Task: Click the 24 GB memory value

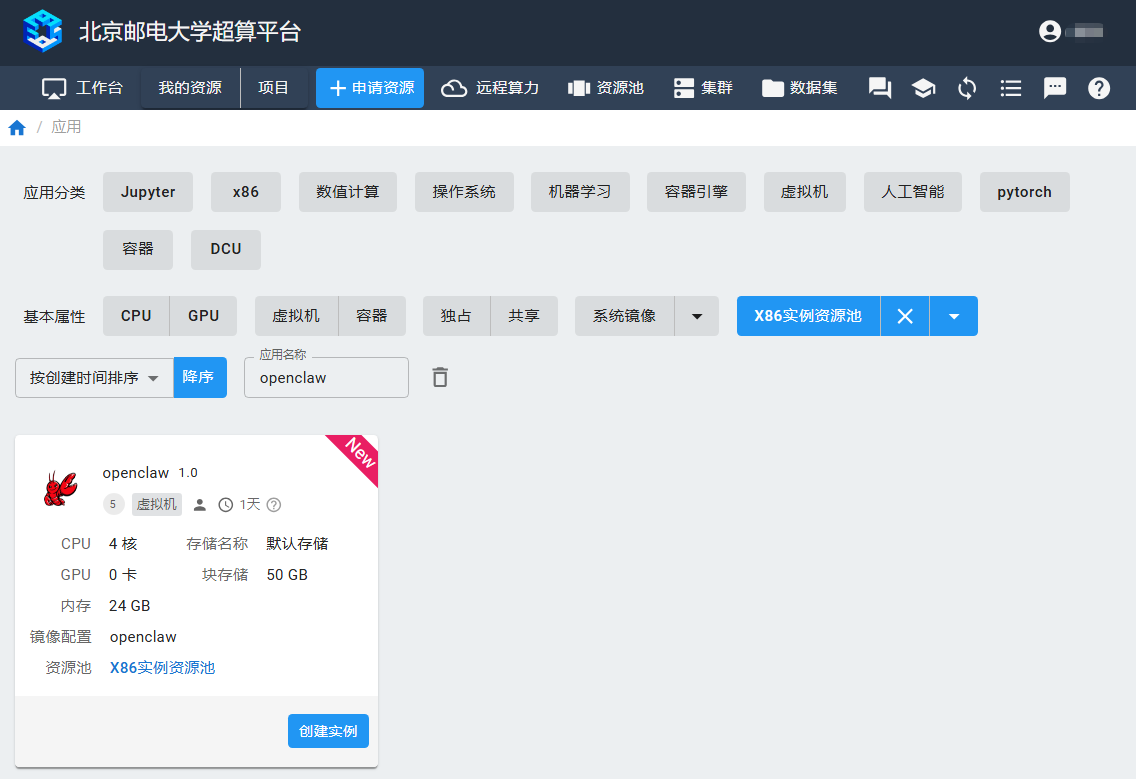Action: click(130, 606)
